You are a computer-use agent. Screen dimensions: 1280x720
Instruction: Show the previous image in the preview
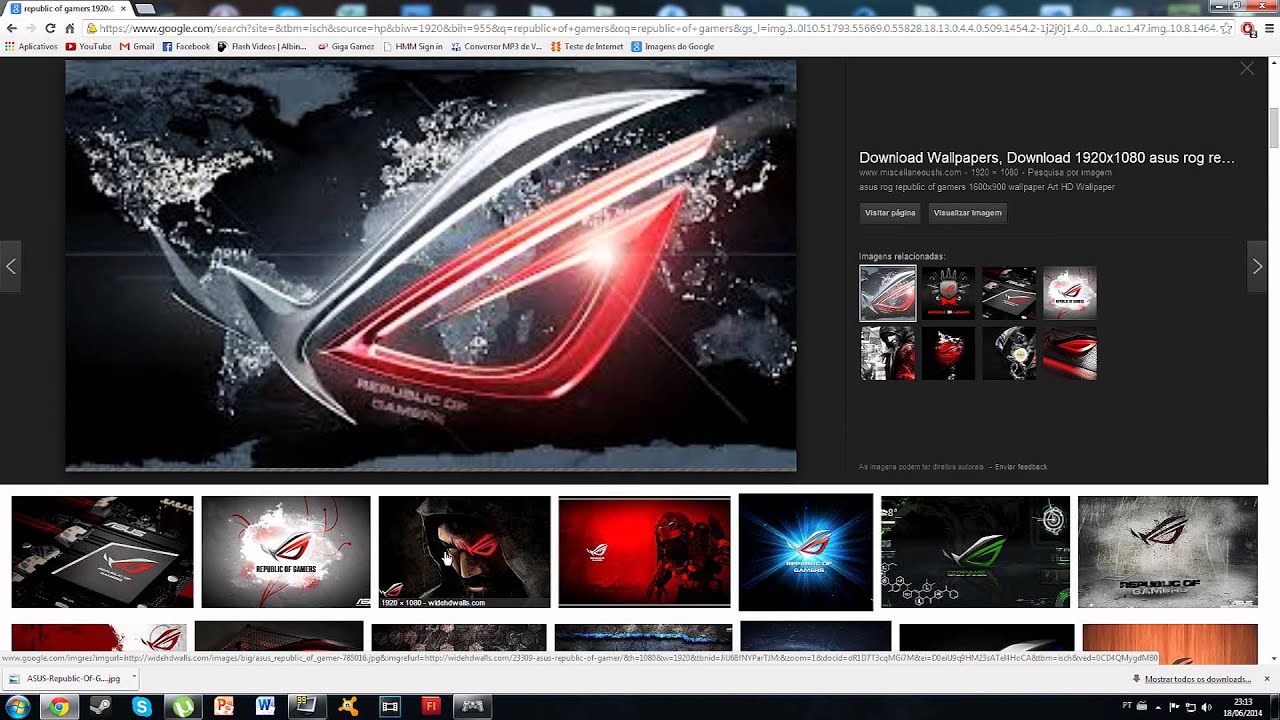[x=11, y=266]
